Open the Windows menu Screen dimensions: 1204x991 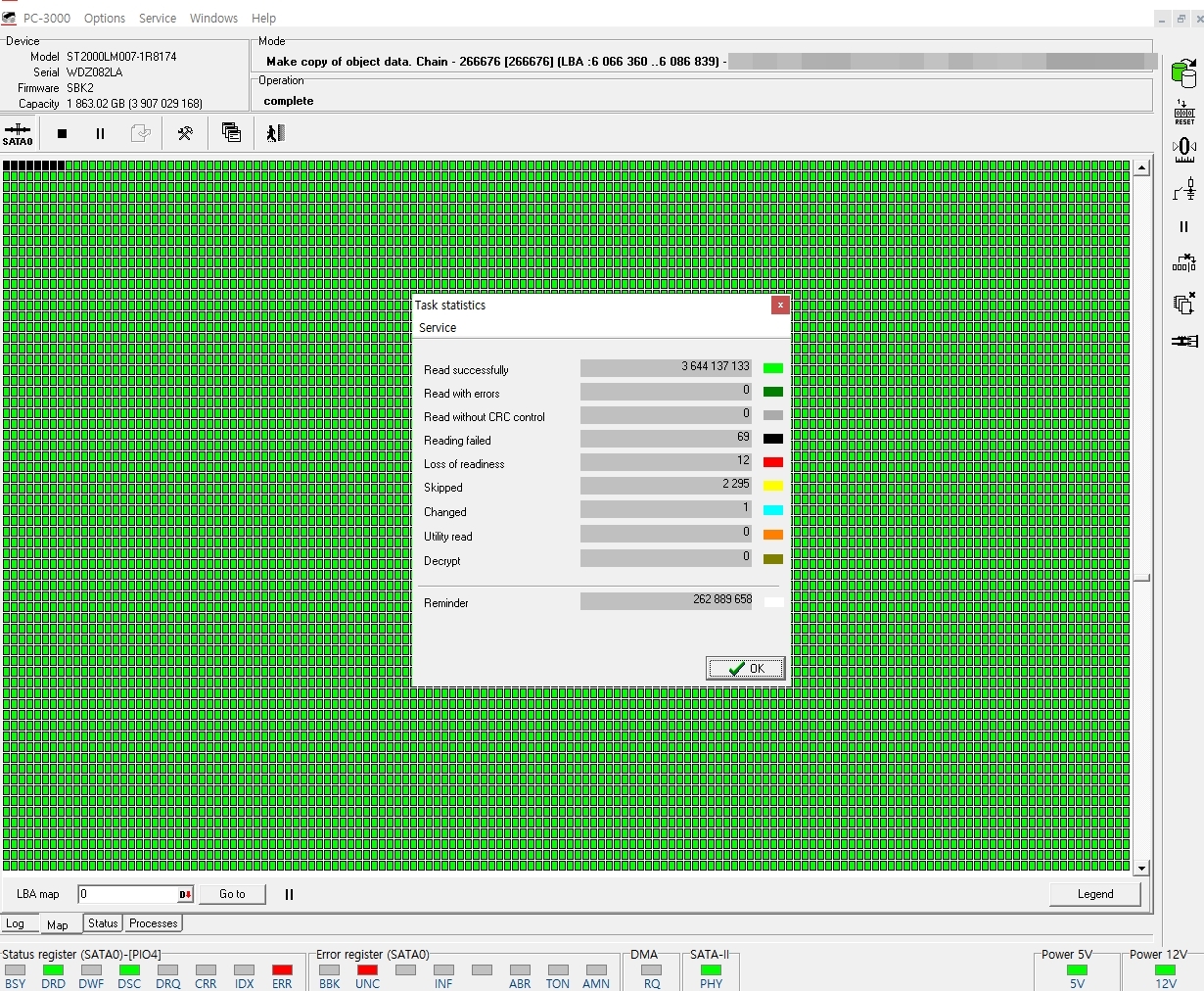pos(213,18)
